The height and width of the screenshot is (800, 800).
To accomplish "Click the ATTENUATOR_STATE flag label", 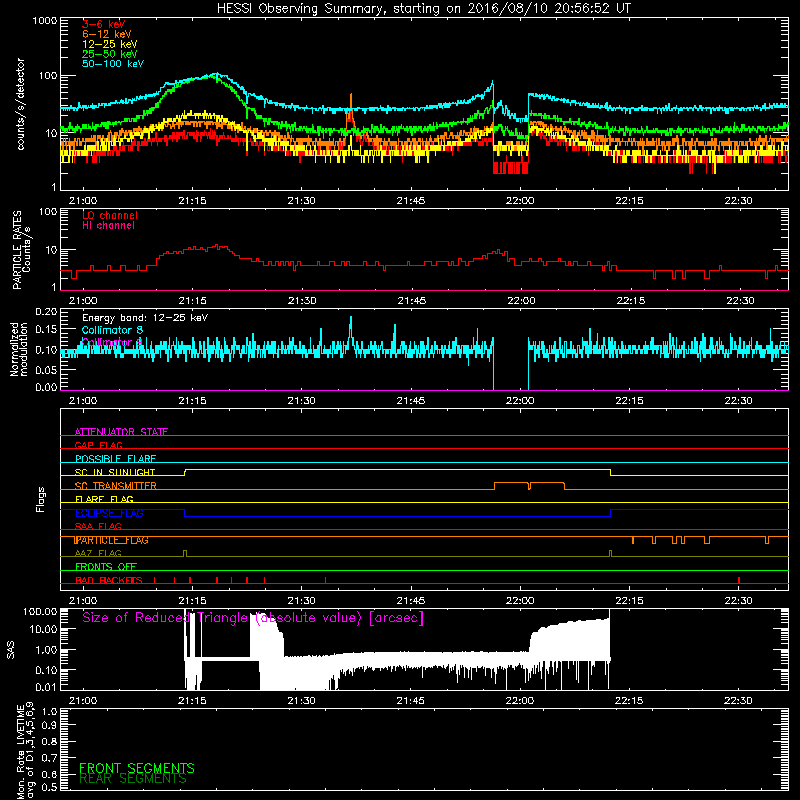I will [x=121, y=432].
